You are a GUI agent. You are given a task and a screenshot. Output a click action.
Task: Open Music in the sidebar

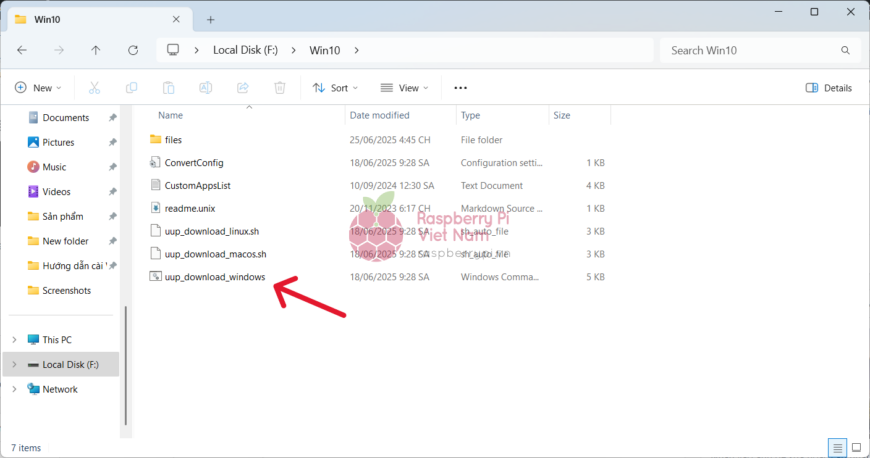click(54, 167)
